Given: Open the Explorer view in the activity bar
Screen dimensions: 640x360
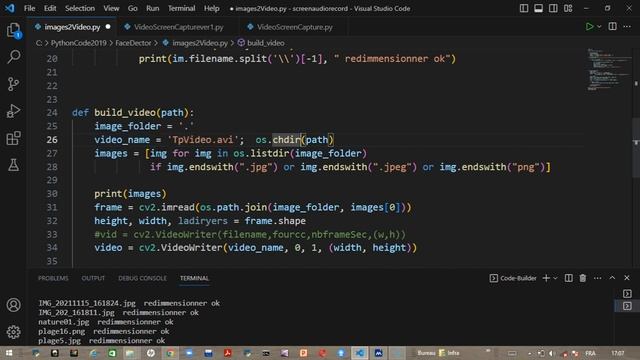Looking at the screenshot, I should point(13,30).
